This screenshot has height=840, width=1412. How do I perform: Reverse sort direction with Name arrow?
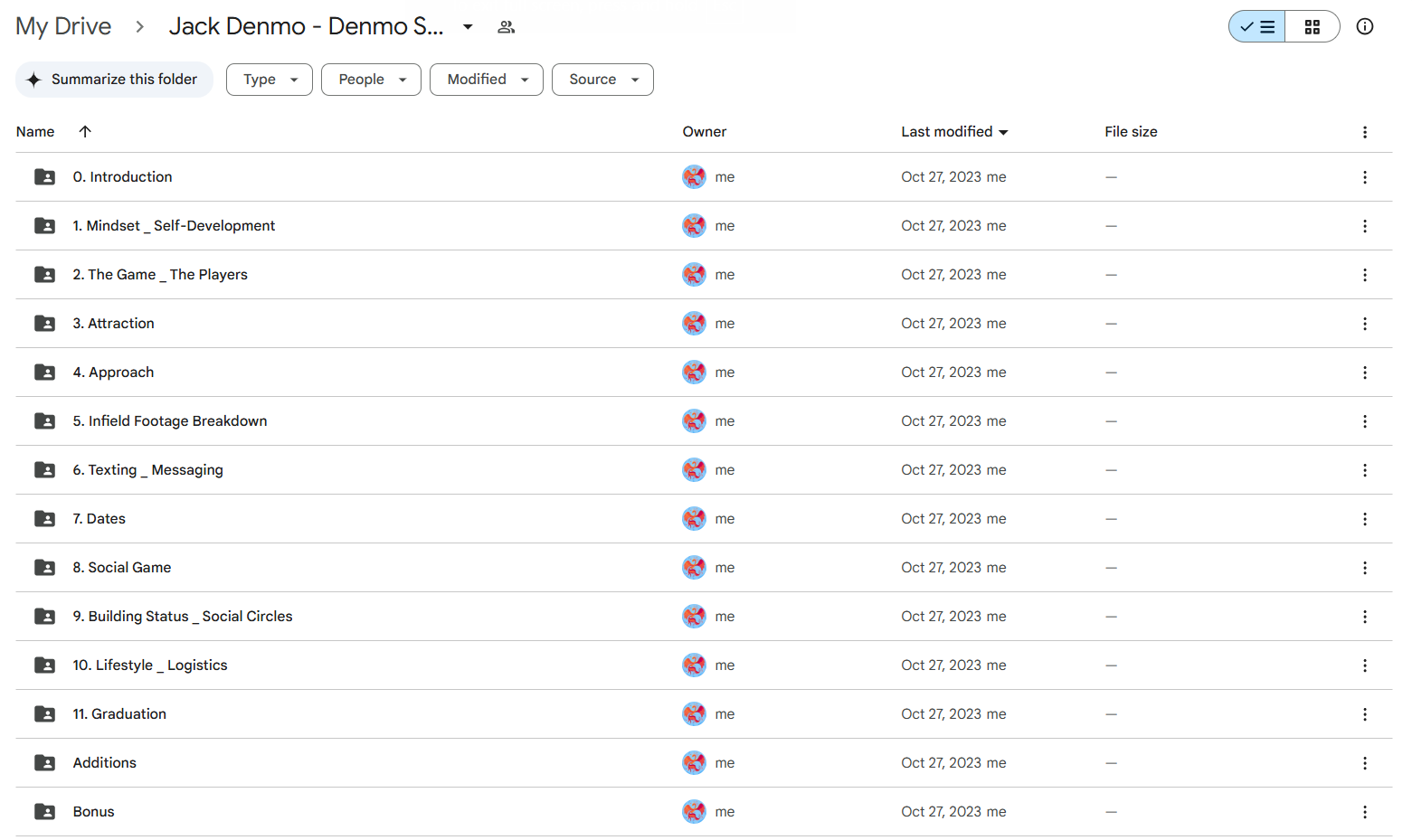[x=85, y=132]
